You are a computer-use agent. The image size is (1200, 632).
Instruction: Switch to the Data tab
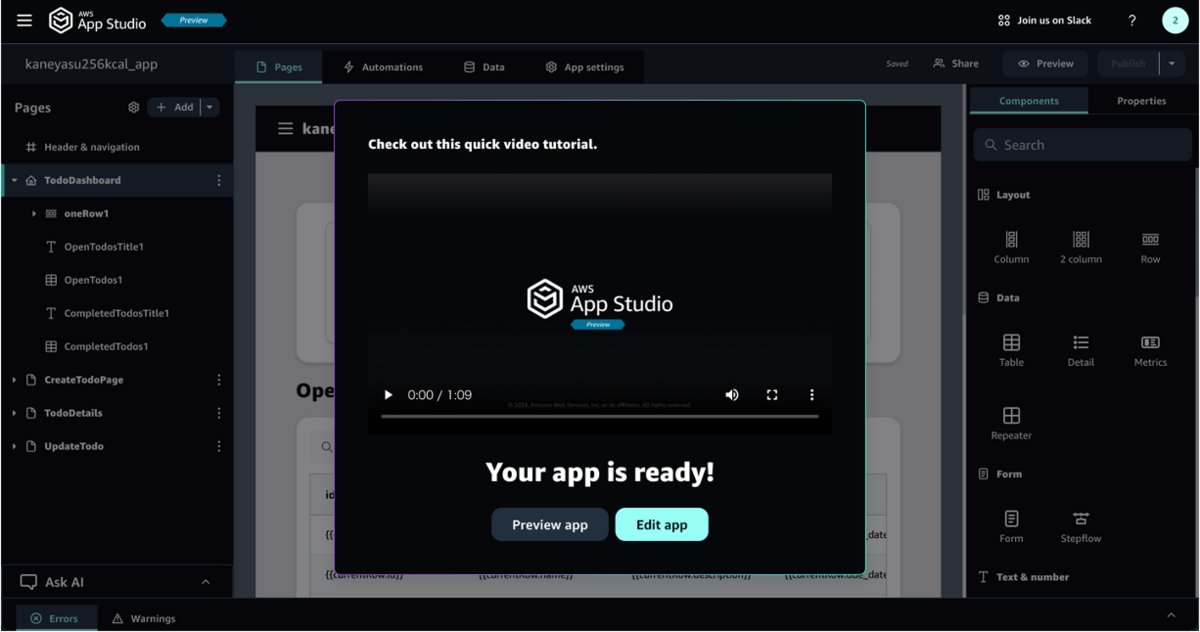tap(484, 67)
